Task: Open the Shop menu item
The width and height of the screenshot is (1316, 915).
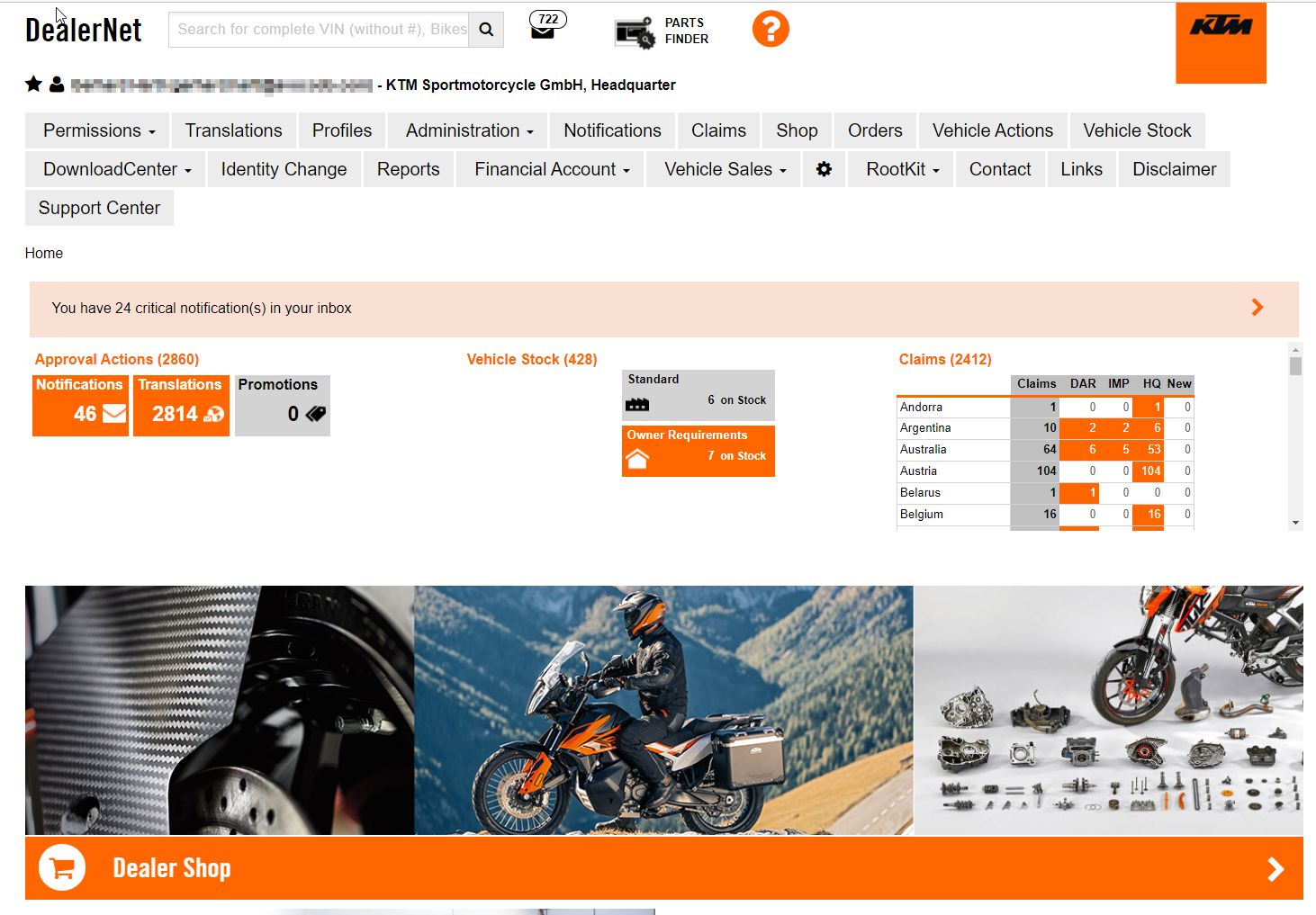Action: [x=797, y=130]
